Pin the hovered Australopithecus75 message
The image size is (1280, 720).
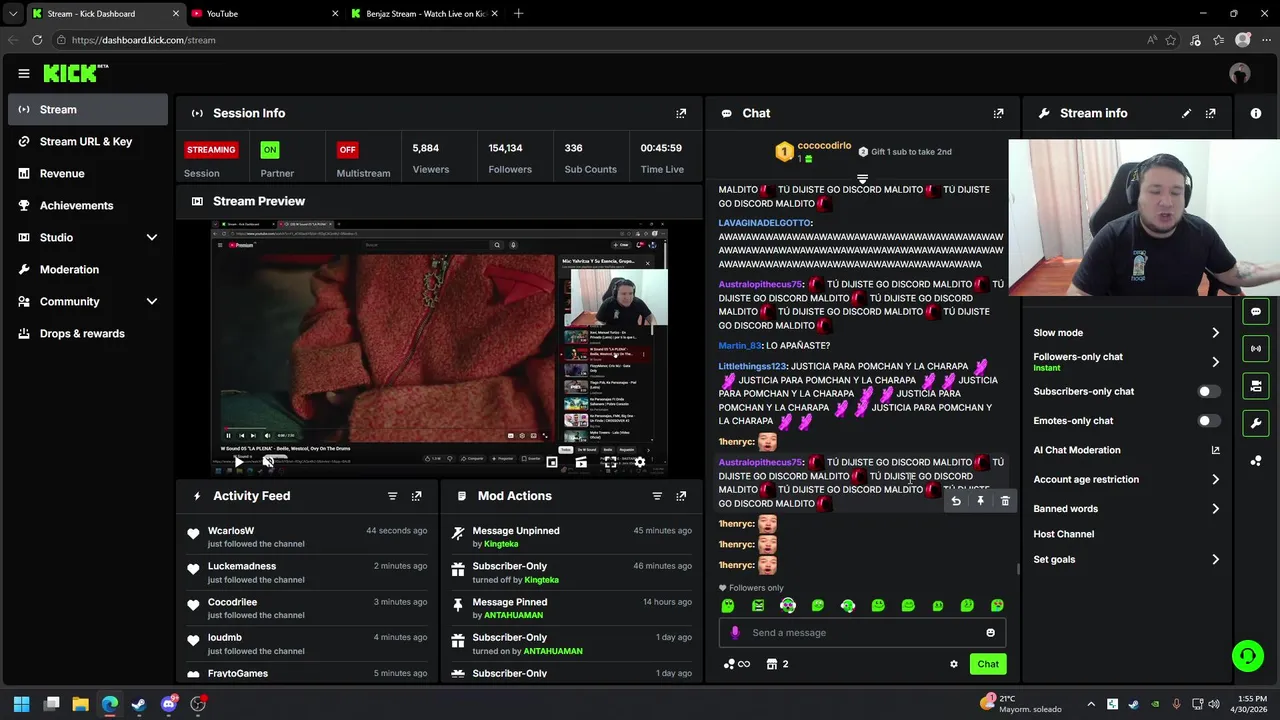click(980, 501)
